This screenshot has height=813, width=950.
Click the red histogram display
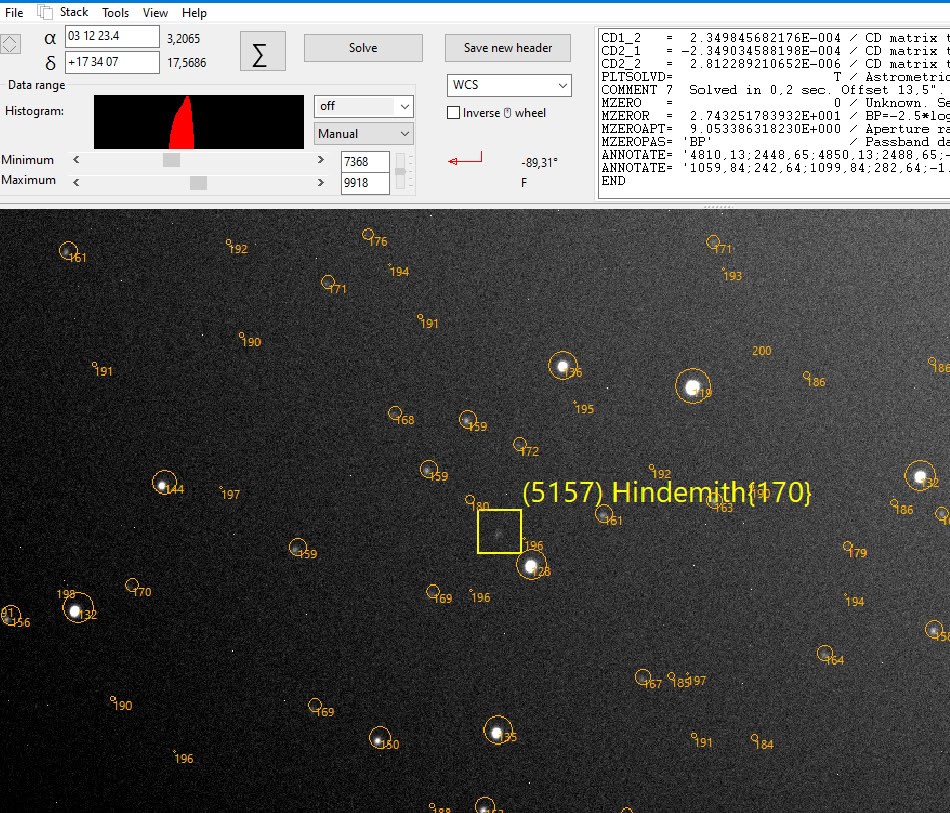(x=199, y=122)
